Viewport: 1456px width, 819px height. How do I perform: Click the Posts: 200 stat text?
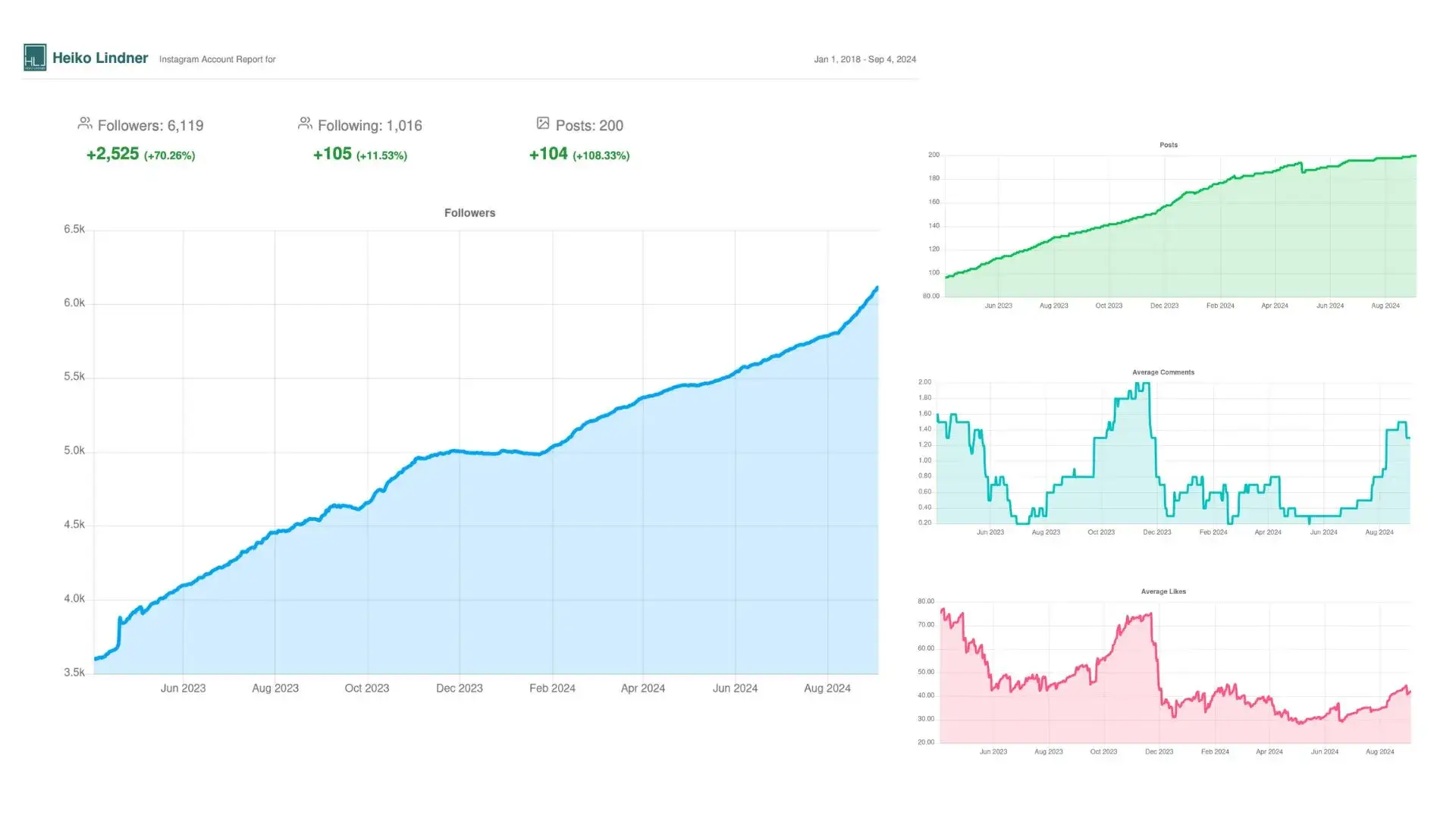pyautogui.click(x=589, y=126)
